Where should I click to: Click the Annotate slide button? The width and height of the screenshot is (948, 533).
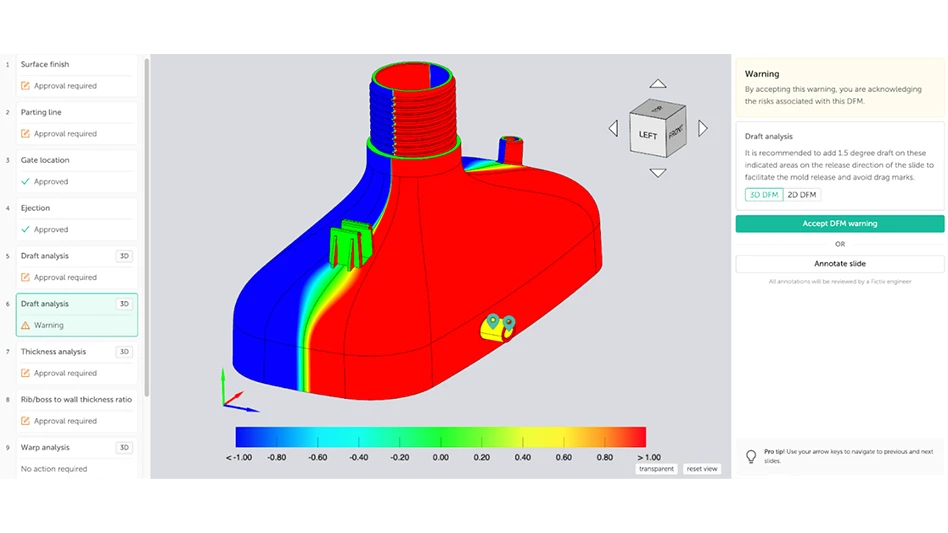(x=839, y=264)
